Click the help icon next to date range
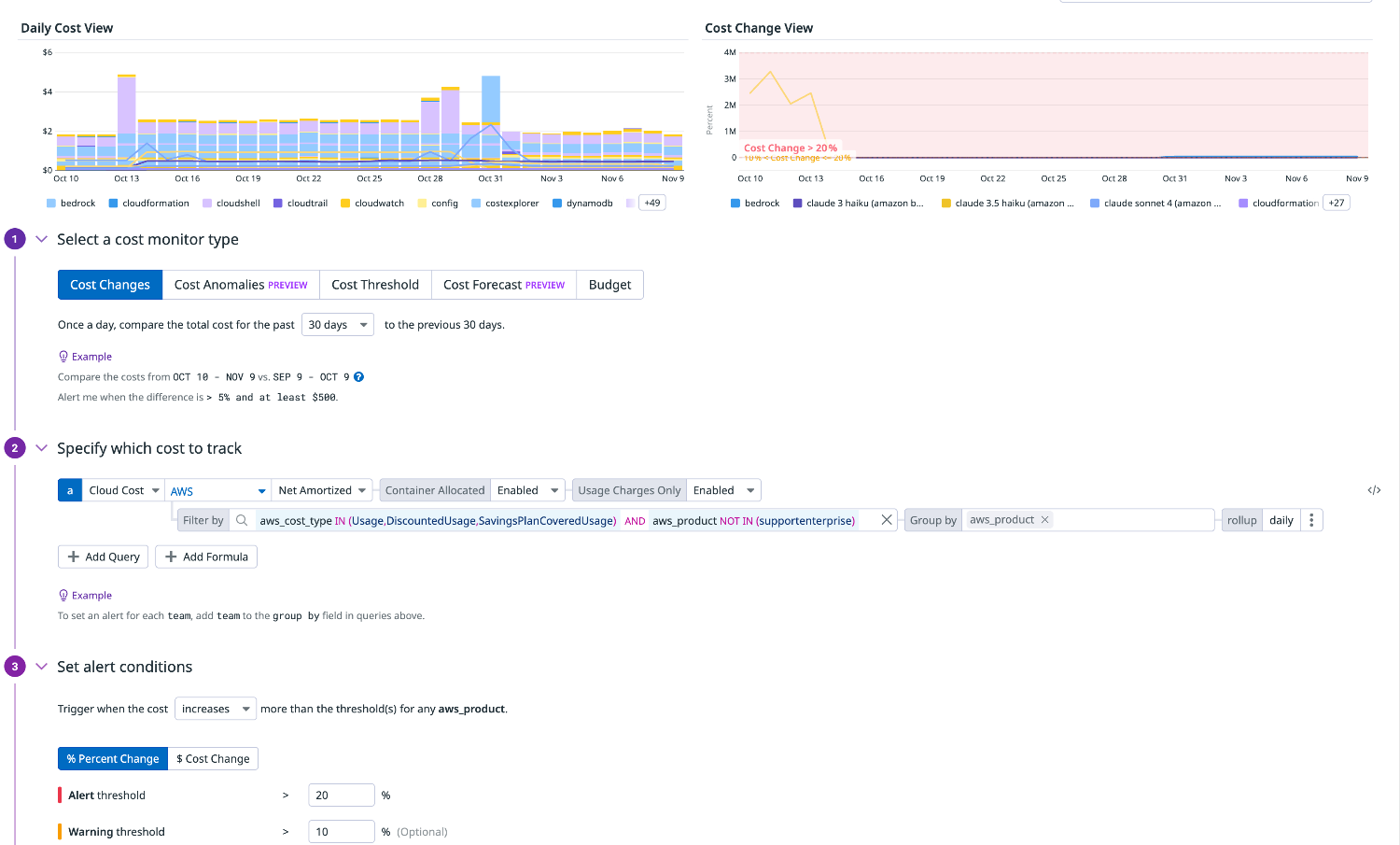This screenshot has height=845, width=1400. click(x=358, y=377)
